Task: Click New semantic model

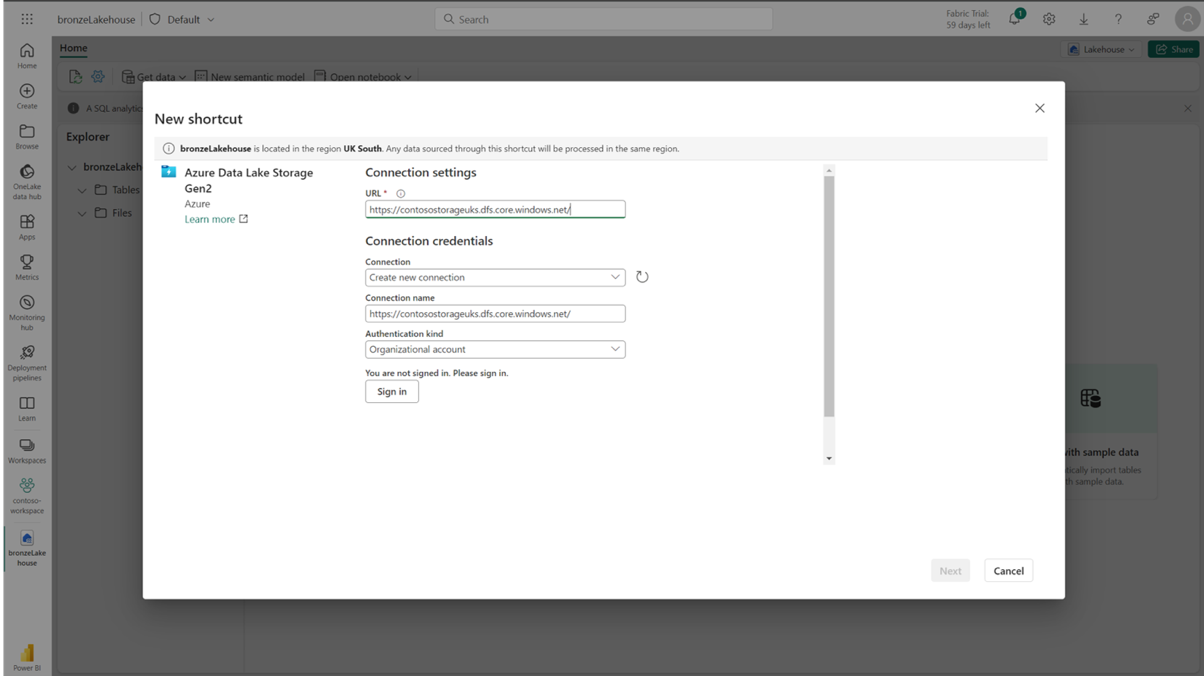Action: [250, 77]
